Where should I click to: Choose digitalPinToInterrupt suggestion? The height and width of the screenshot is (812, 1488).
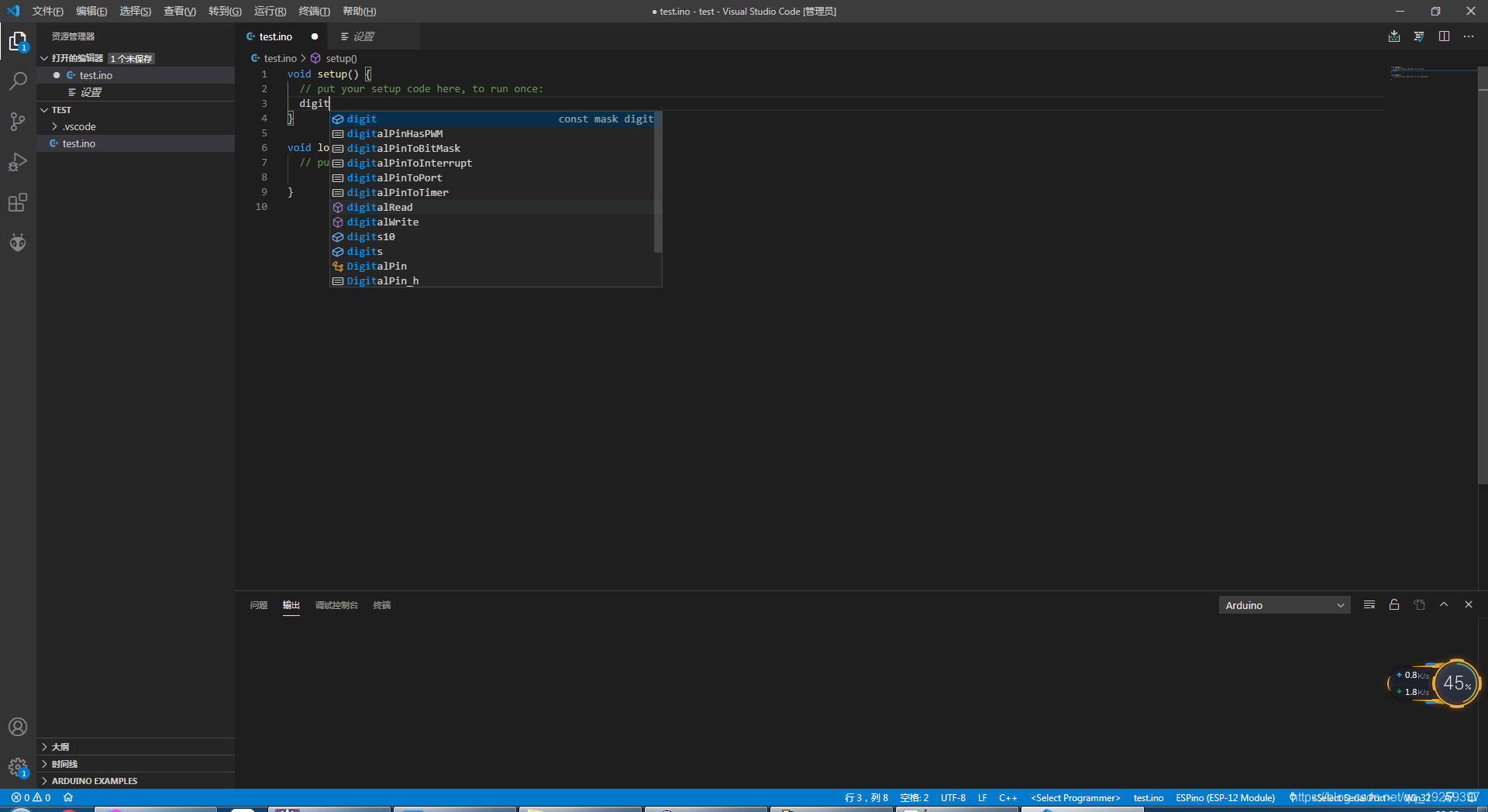click(x=493, y=163)
